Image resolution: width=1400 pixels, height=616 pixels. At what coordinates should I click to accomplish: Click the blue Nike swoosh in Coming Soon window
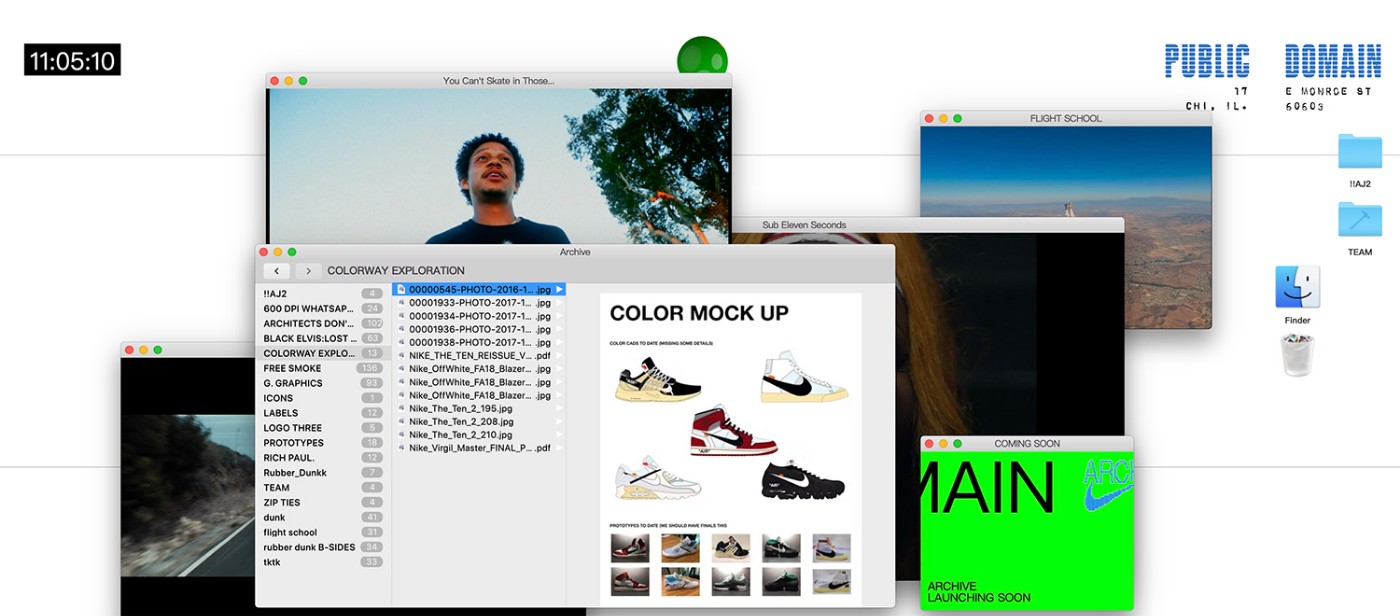[x=1108, y=487]
